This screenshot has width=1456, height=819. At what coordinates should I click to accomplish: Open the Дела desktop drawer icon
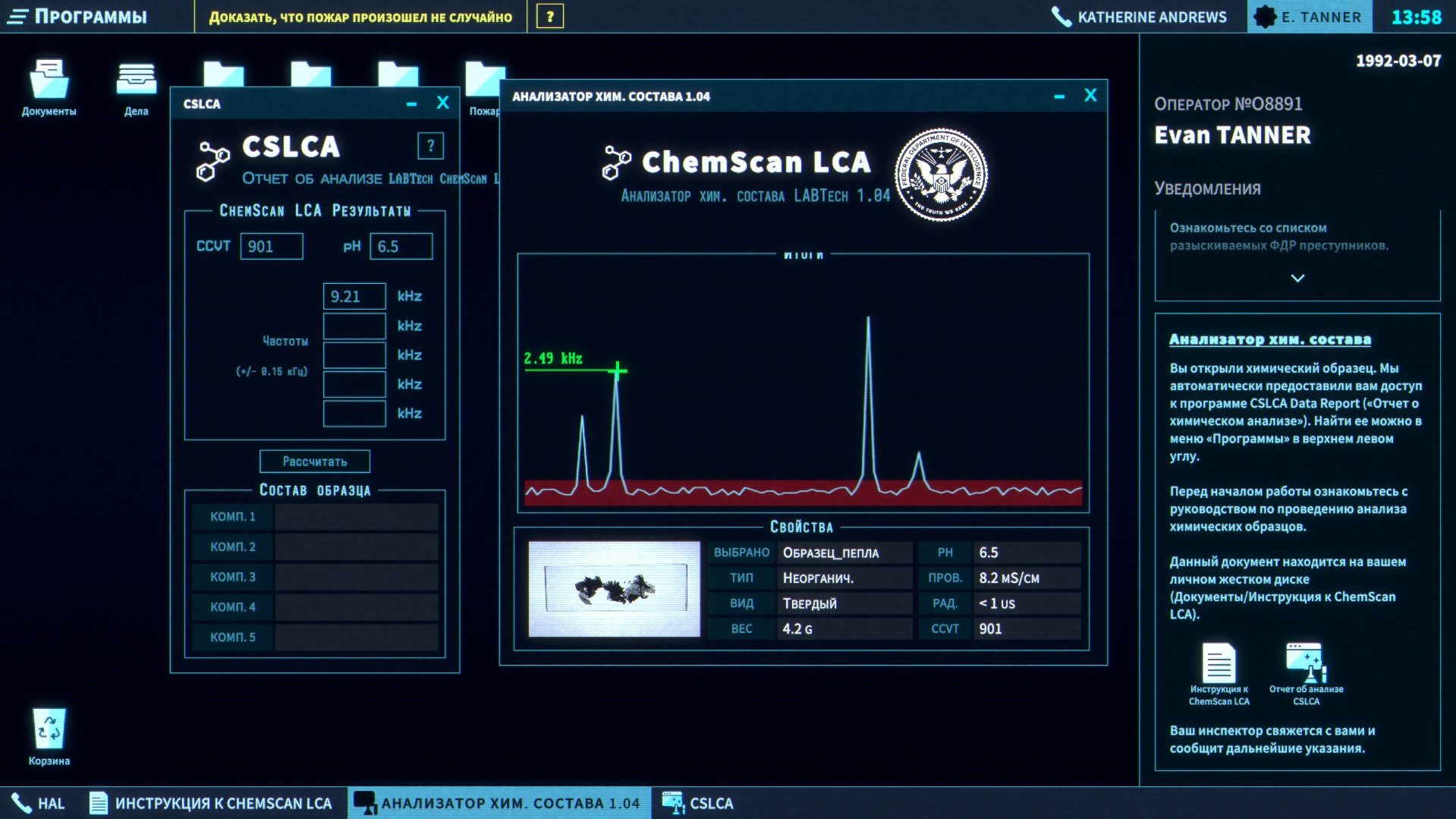(137, 88)
